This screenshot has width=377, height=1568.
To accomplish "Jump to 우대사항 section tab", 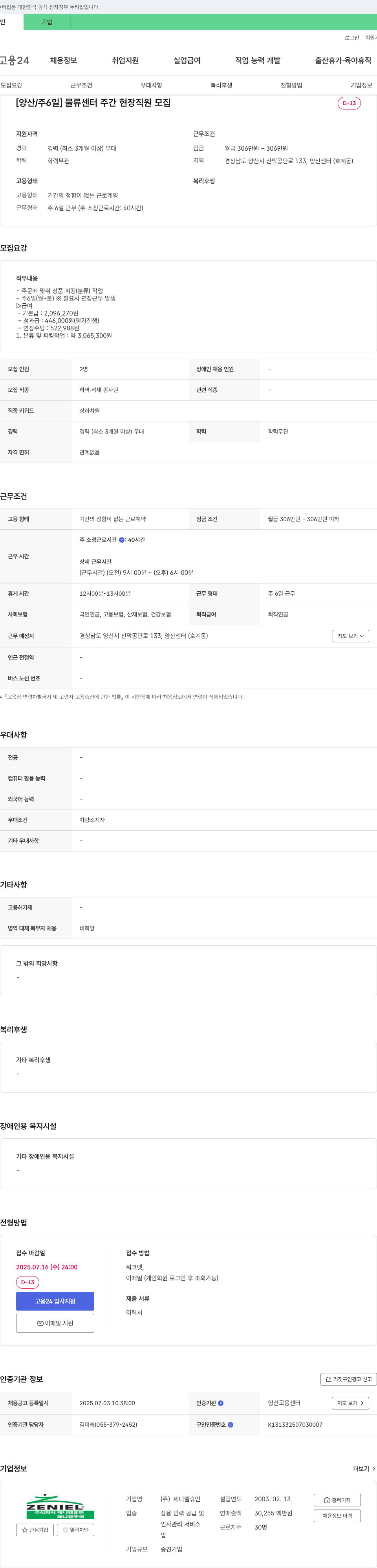I will point(151,85).
